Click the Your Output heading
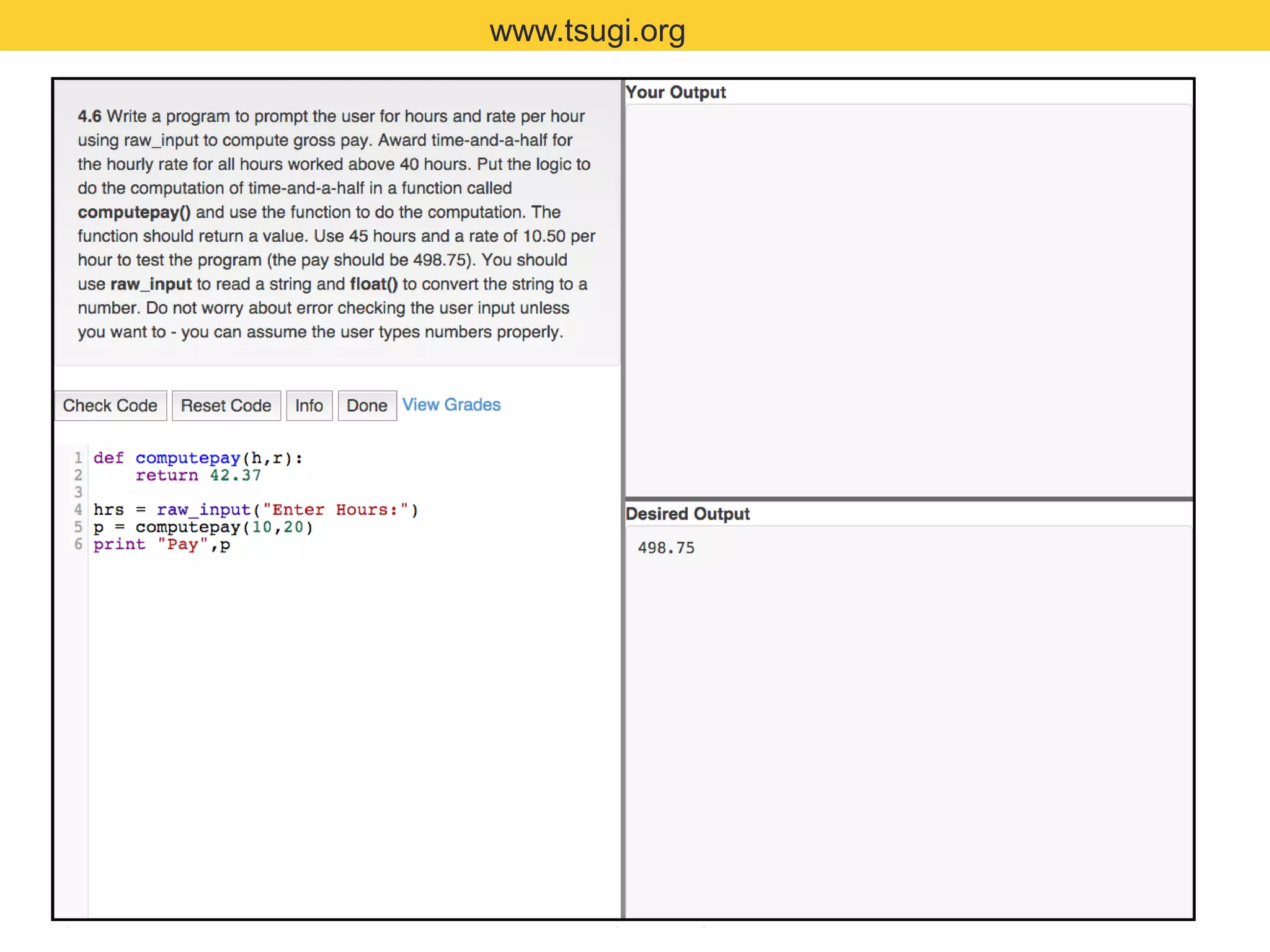Viewport: 1270px width, 952px height. pyautogui.click(x=676, y=92)
